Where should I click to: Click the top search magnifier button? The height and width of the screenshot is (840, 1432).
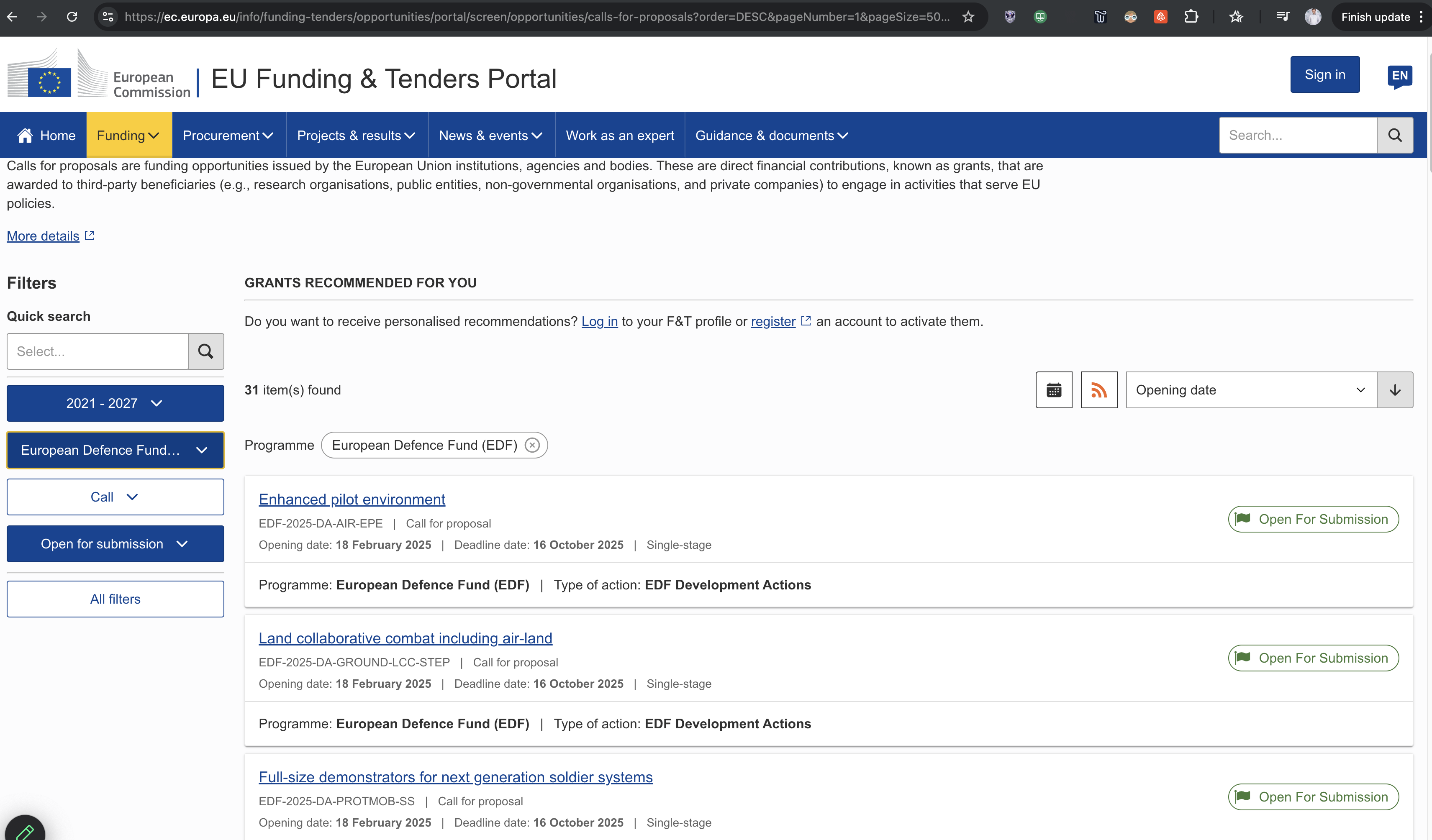coord(1395,135)
